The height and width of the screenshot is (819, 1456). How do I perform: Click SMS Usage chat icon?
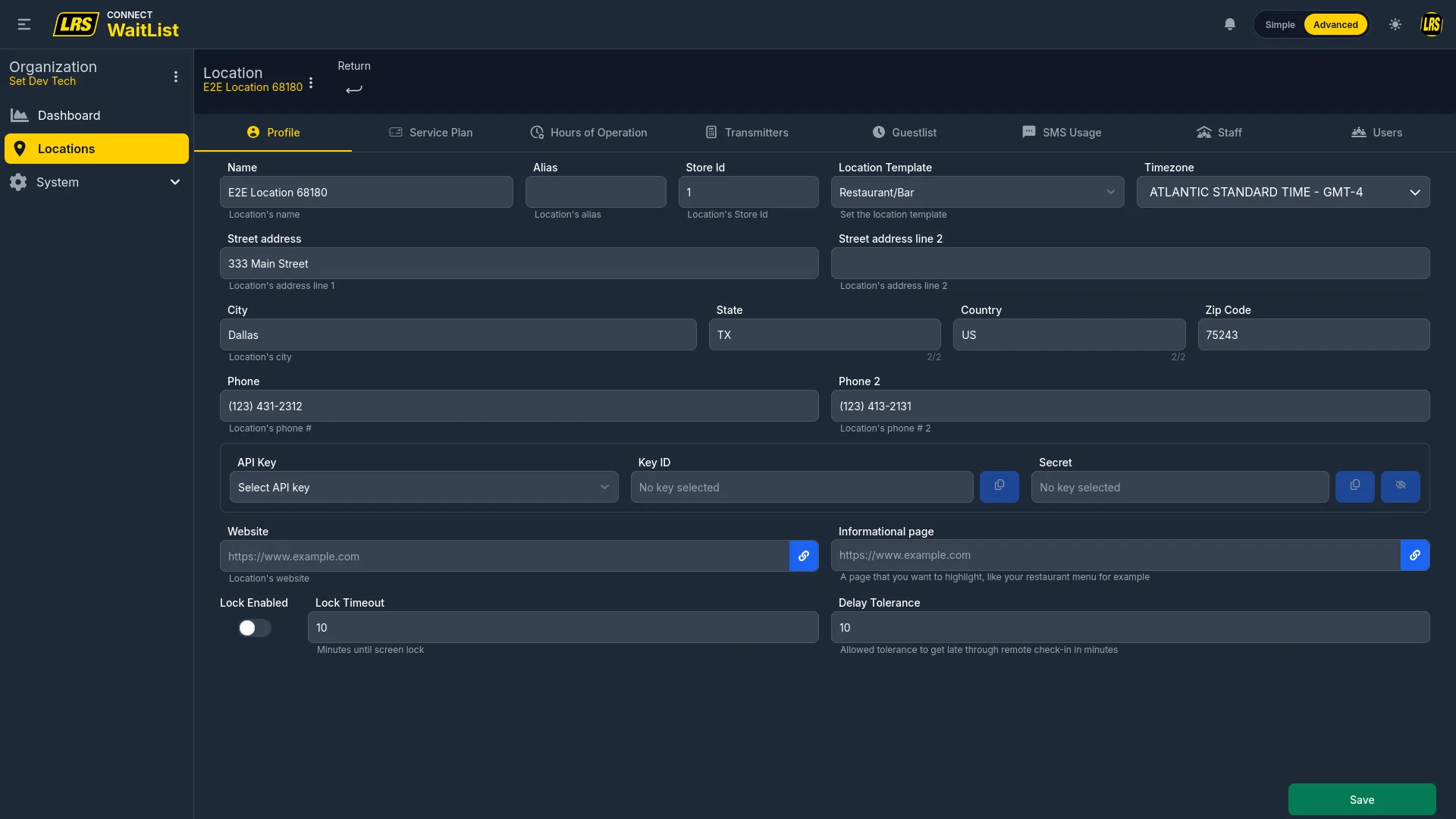(x=1029, y=132)
